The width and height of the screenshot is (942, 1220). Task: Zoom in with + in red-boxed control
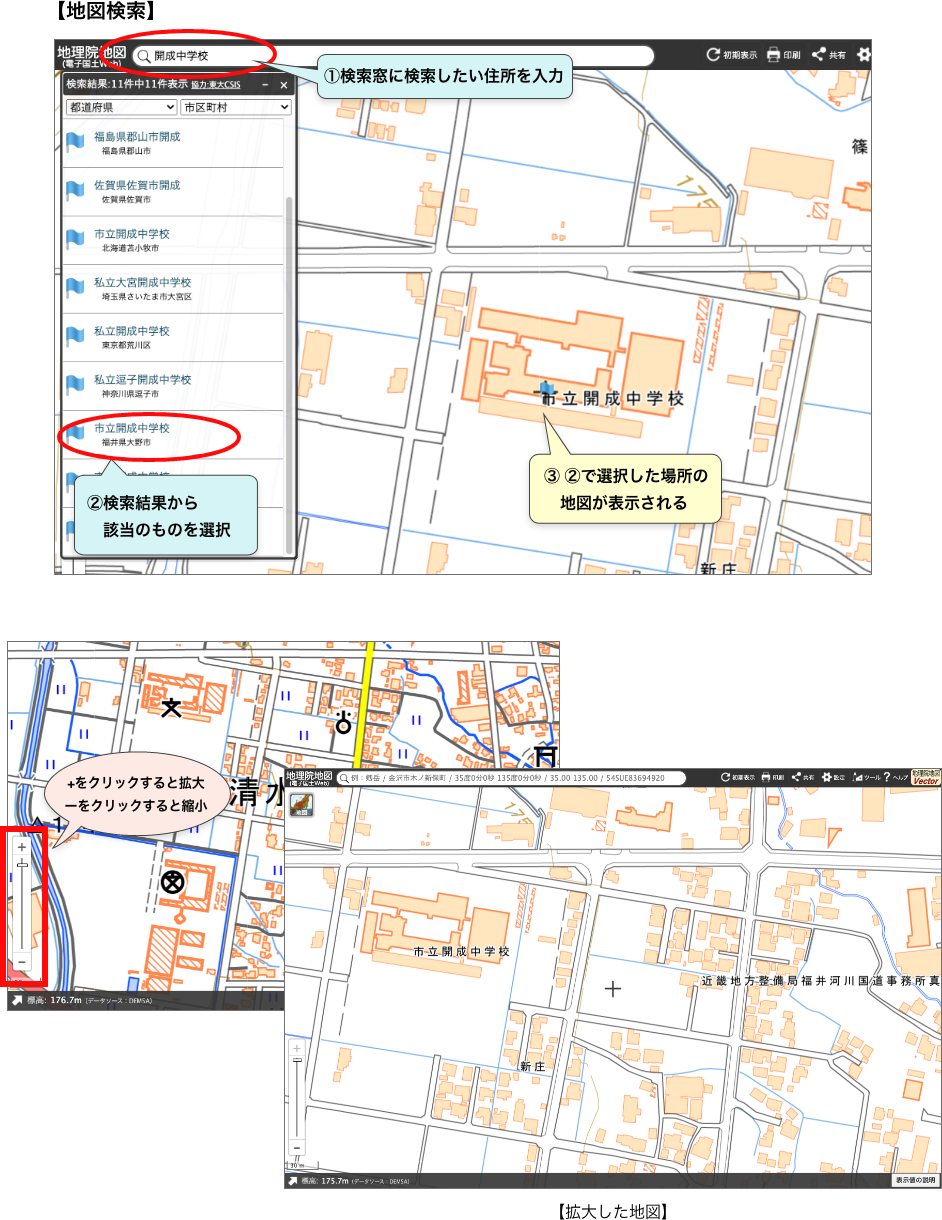[22, 846]
